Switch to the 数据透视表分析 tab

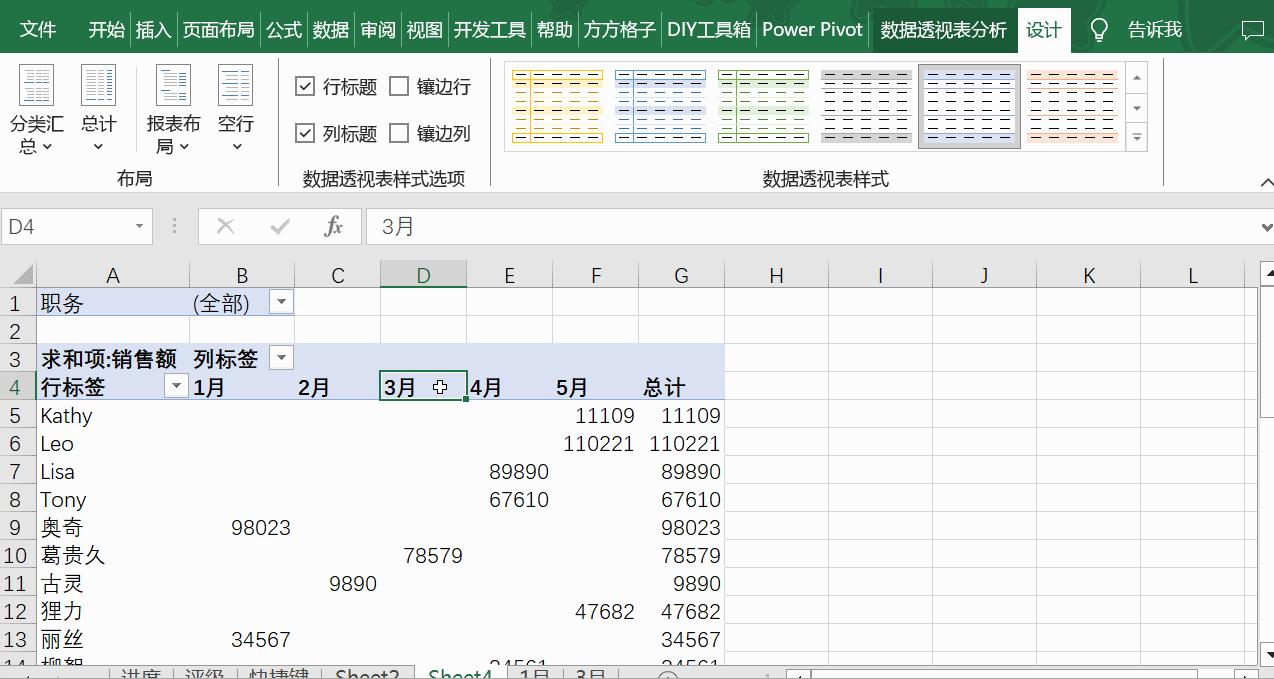click(x=941, y=30)
